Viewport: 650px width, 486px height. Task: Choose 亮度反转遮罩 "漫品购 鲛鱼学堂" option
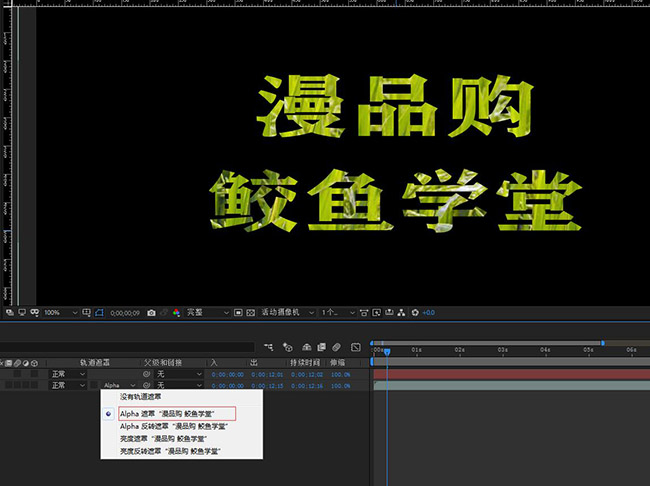pyautogui.click(x=170, y=451)
